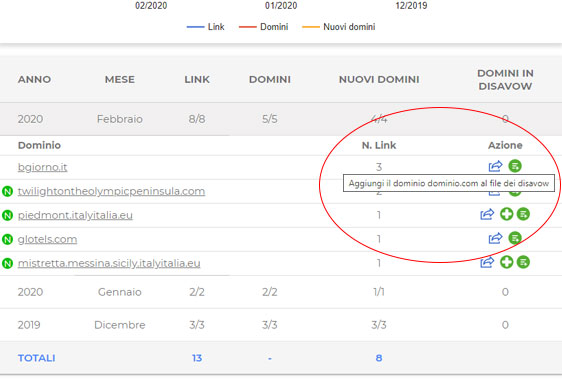The width and height of the screenshot is (562, 391).
Task: Click the N badge beside glotels.com
Action: [8, 239]
